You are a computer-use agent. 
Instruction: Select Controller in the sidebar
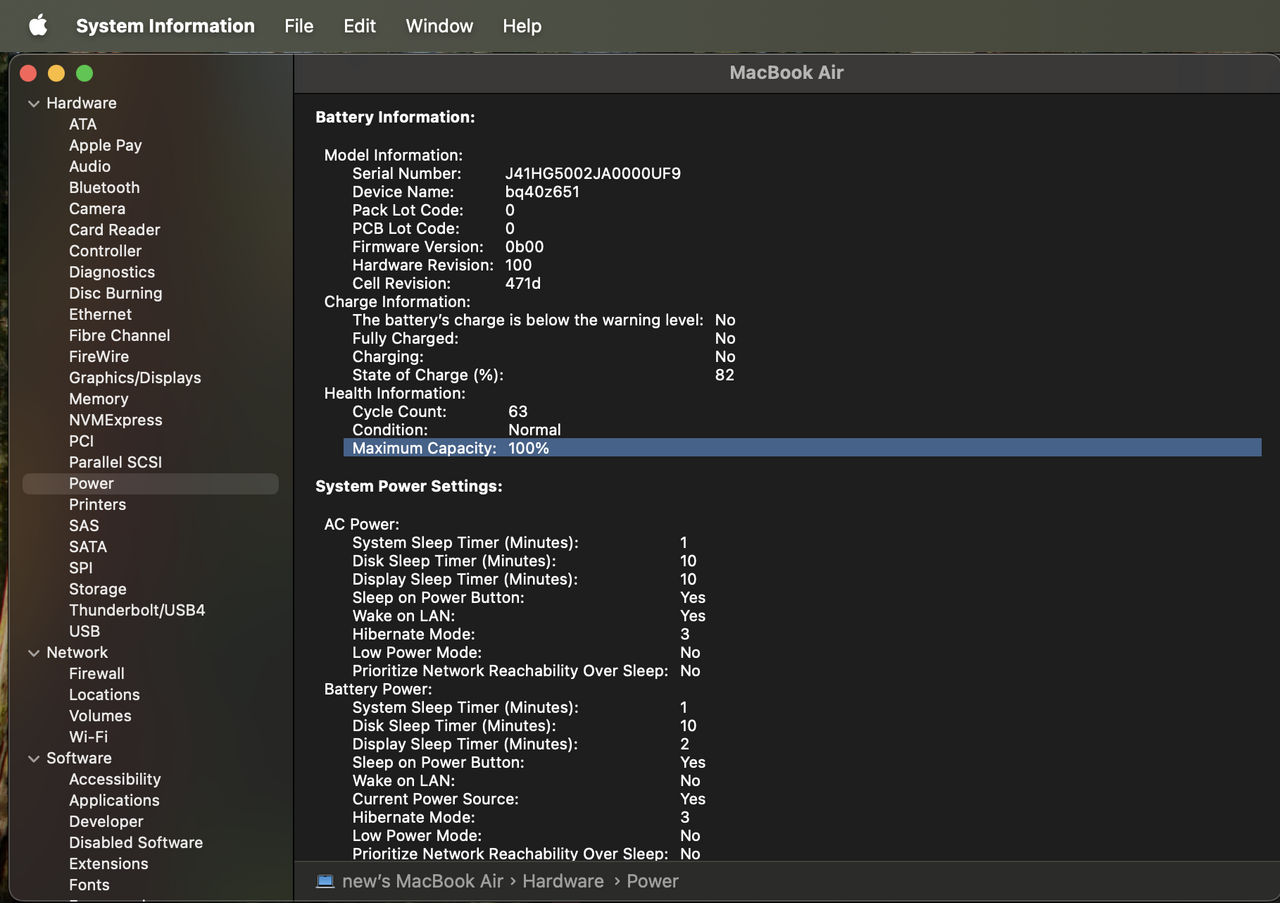[105, 251]
